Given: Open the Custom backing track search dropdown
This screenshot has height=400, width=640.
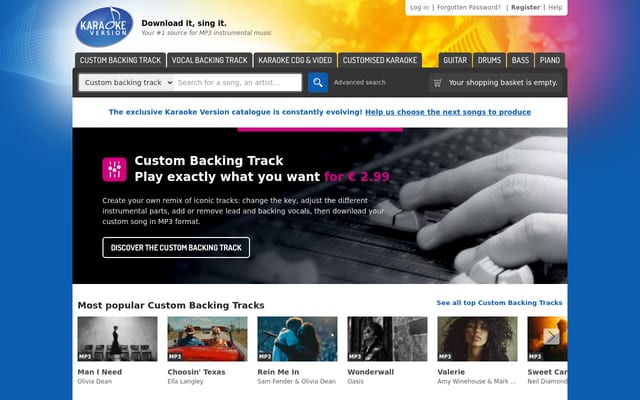Looking at the screenshot, I should (x=127, y=82).
